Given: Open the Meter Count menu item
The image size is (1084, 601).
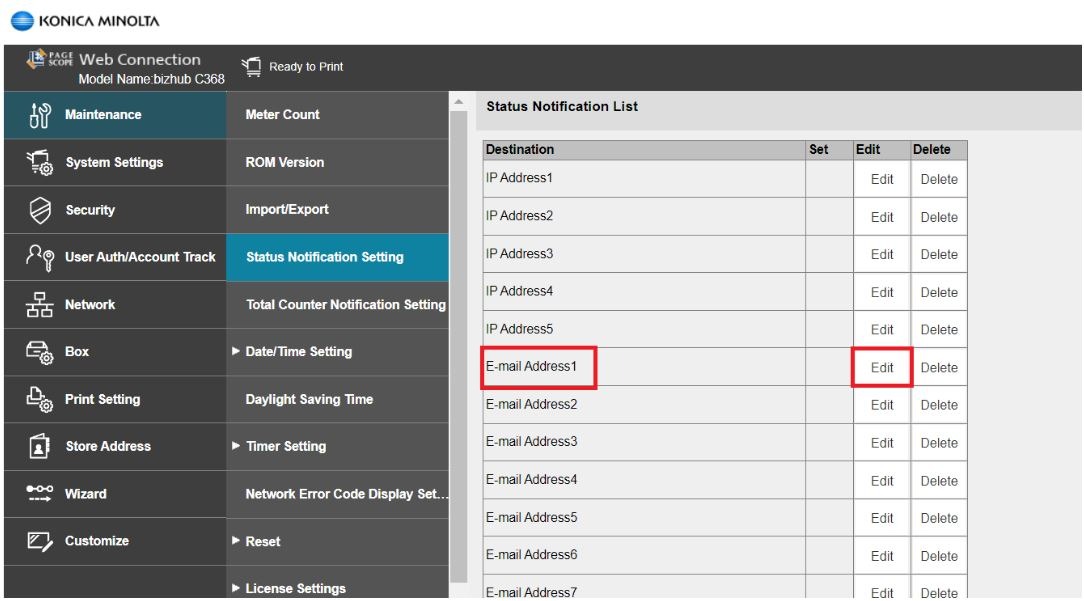Looking at the screenshot, I should tap(282, 115).
